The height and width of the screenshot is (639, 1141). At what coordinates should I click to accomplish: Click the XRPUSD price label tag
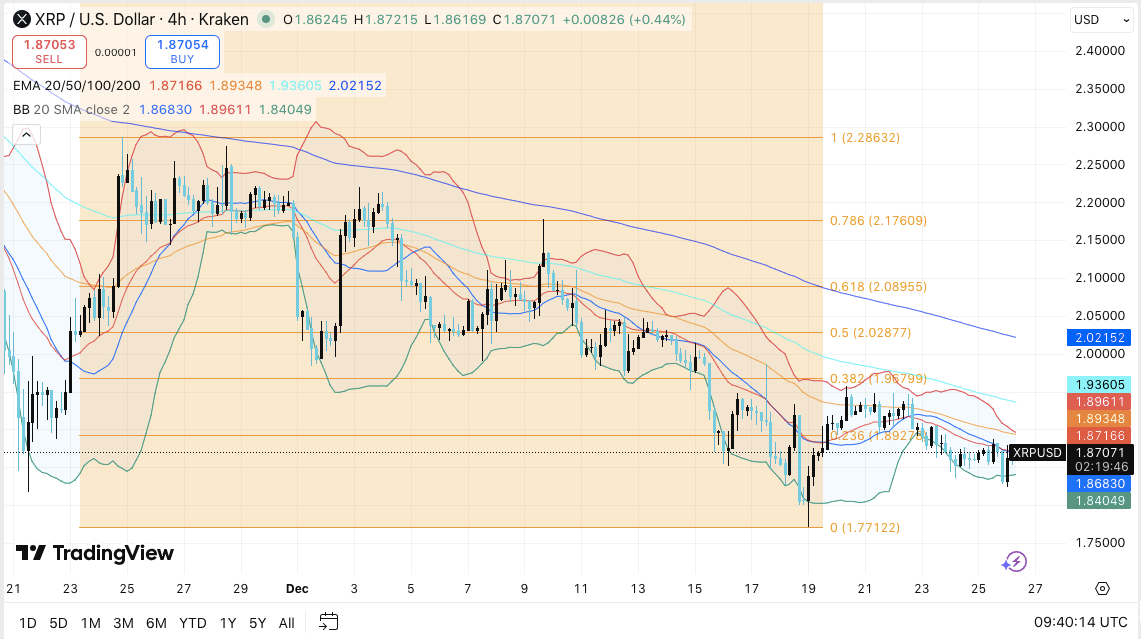coord(1036,452)
